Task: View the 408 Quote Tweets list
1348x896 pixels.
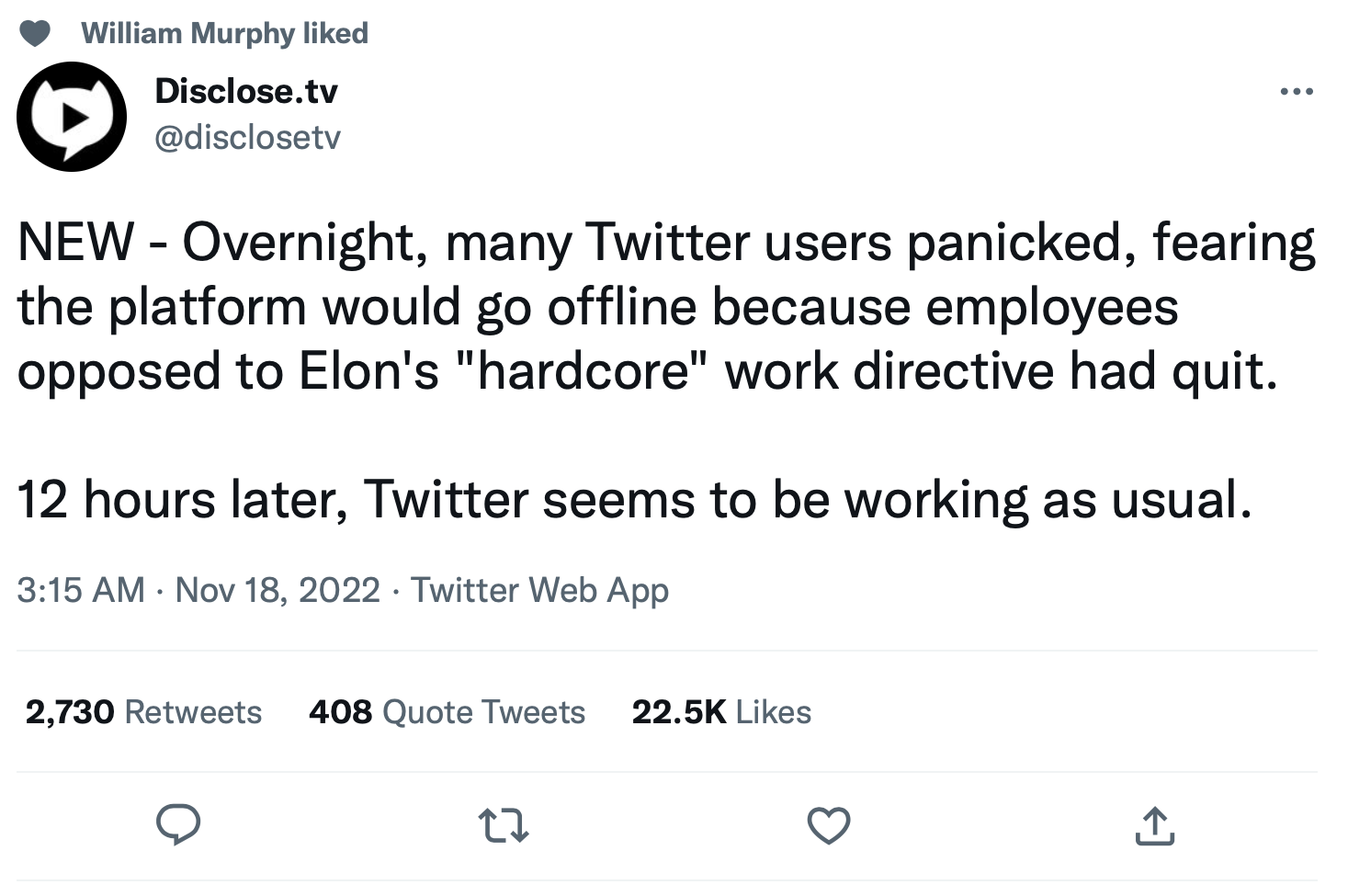Action: click(447, 712)
